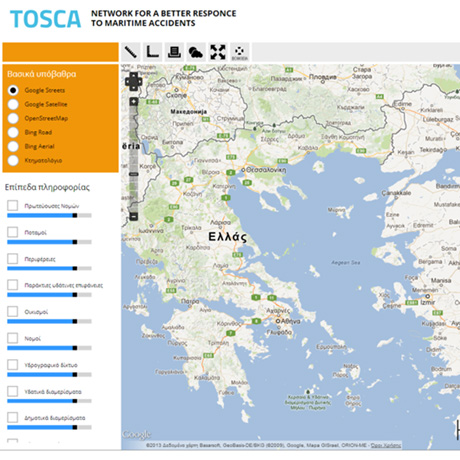Select the L-shaped area measure tool
The image size is (460, 460).
pyautogui.click(x=153, y=52)
